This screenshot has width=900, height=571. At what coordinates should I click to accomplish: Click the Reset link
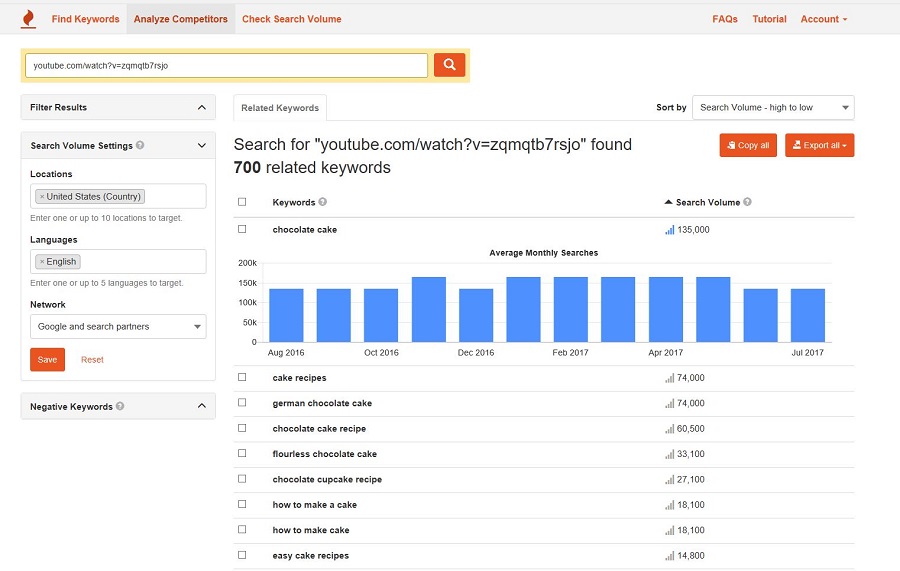coord(92,360)
